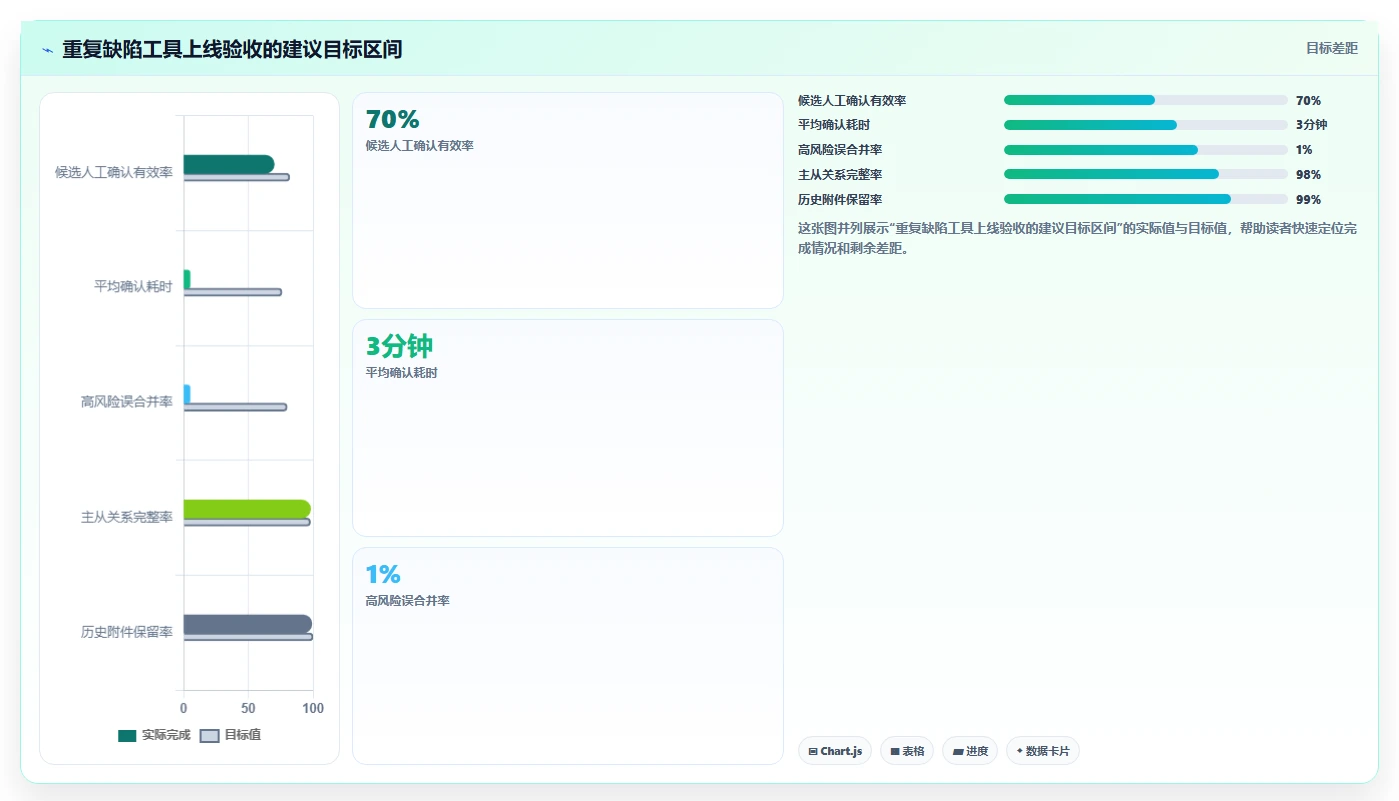Click the 进度 tag chip
The height and width of the screenshot is (801, 1399).
click(x=970, y=751)
